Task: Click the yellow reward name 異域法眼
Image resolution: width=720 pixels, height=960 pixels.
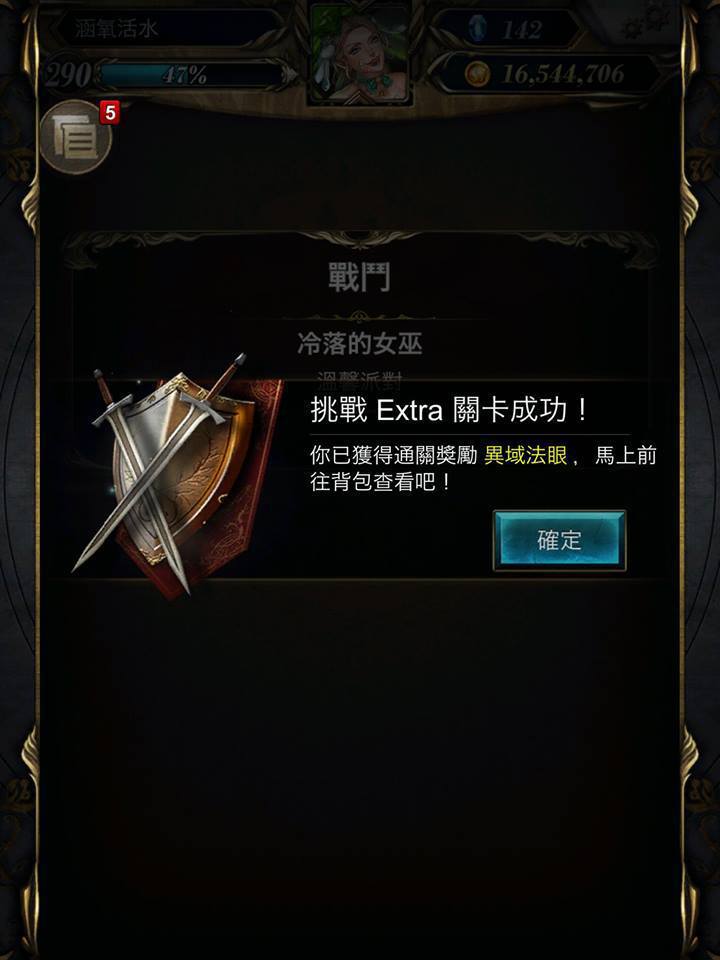Action: pyautogui.click(x=525, y=456)
